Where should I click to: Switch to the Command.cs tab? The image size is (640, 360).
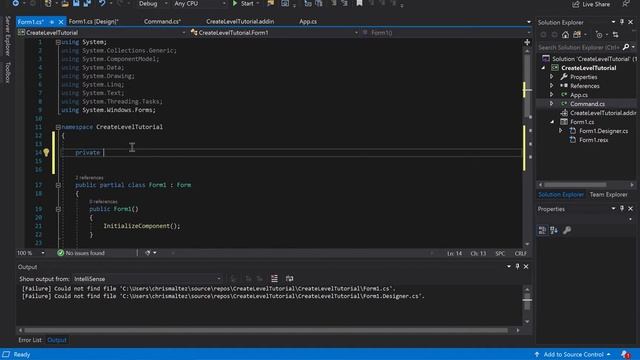(x=162, y=22)
